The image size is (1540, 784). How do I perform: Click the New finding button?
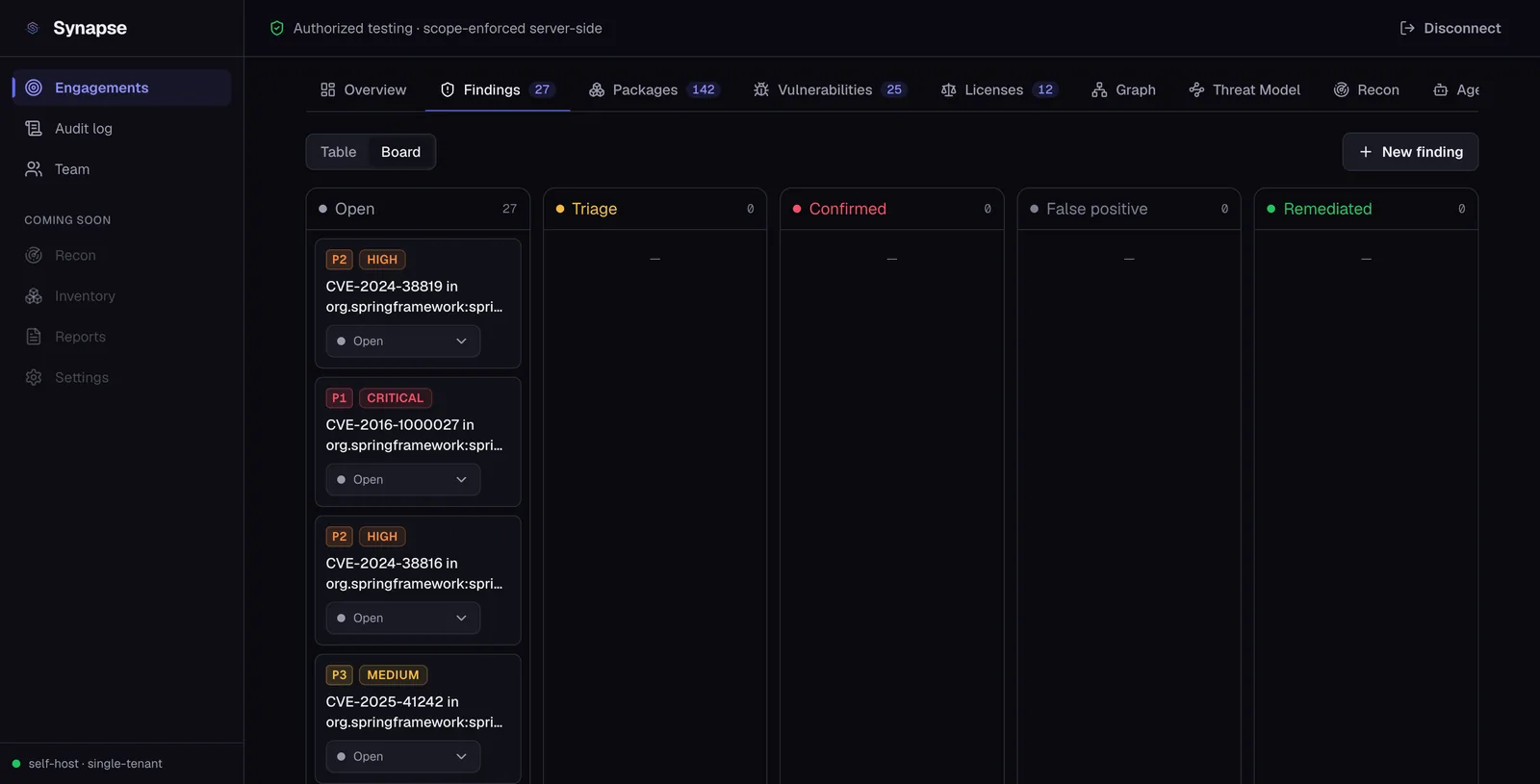click(x=1410, y=152)
